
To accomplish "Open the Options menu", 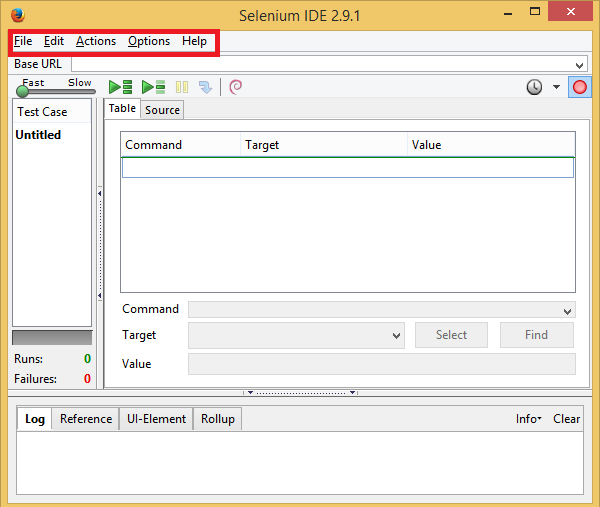I will point(149,41).
